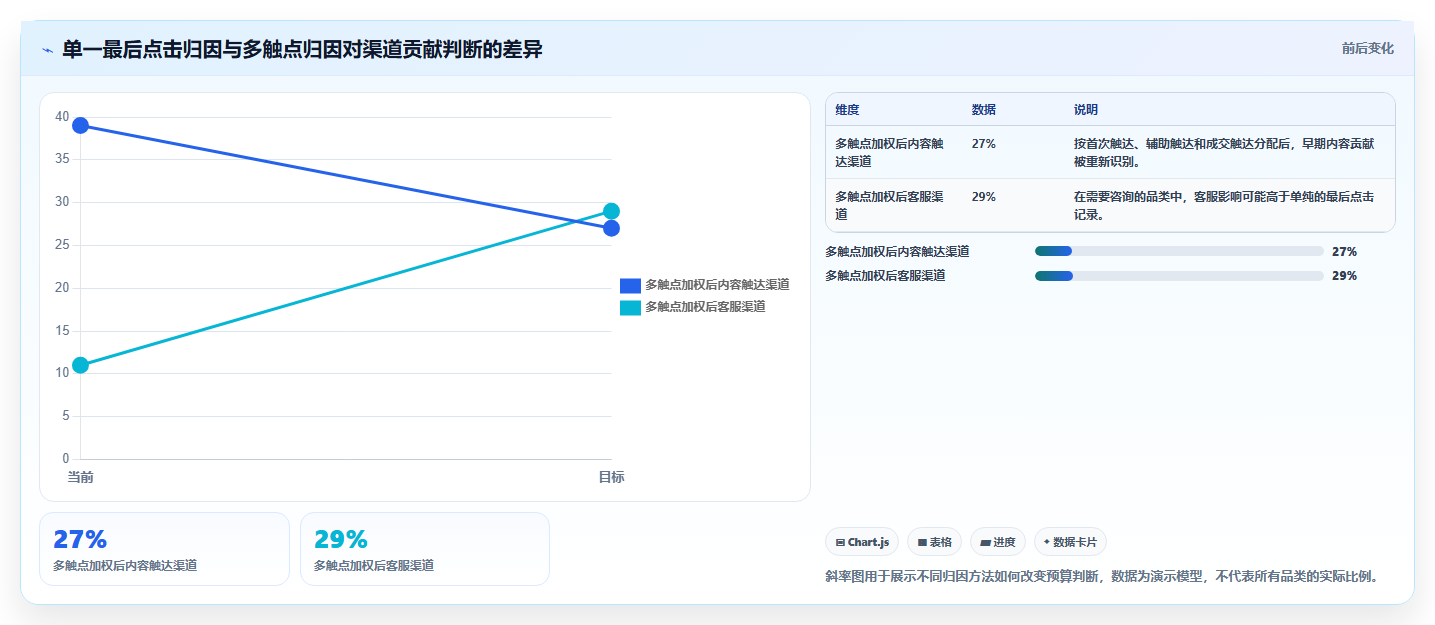The height and width of the screenshot is (625, 1435).
Task: Click the 说明 column header
Action: click(1086, 109)
